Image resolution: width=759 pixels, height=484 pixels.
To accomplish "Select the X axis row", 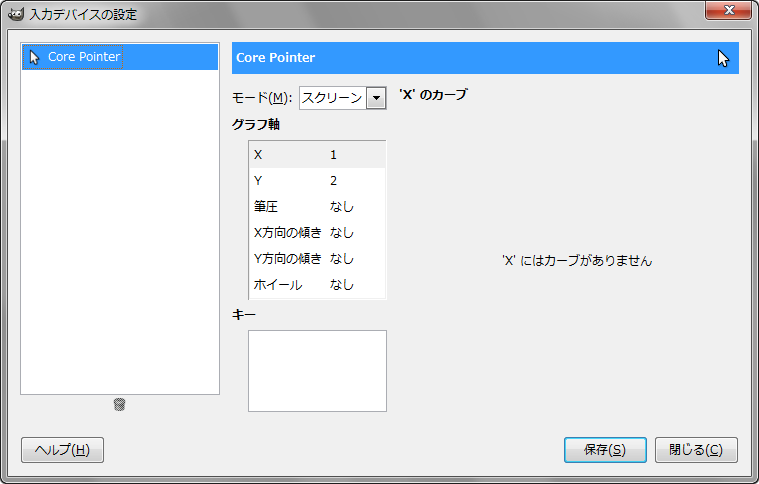I will tap(318, 155).
